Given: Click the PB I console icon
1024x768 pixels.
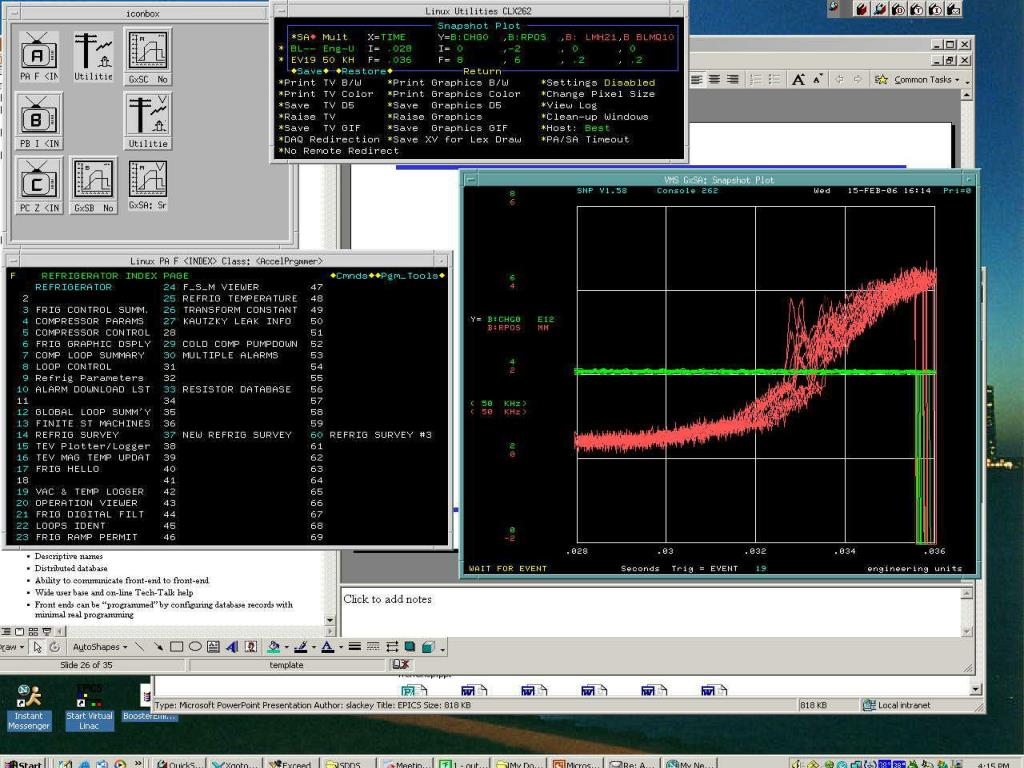Looking at the screenshot, I should (x=38, y=121).
